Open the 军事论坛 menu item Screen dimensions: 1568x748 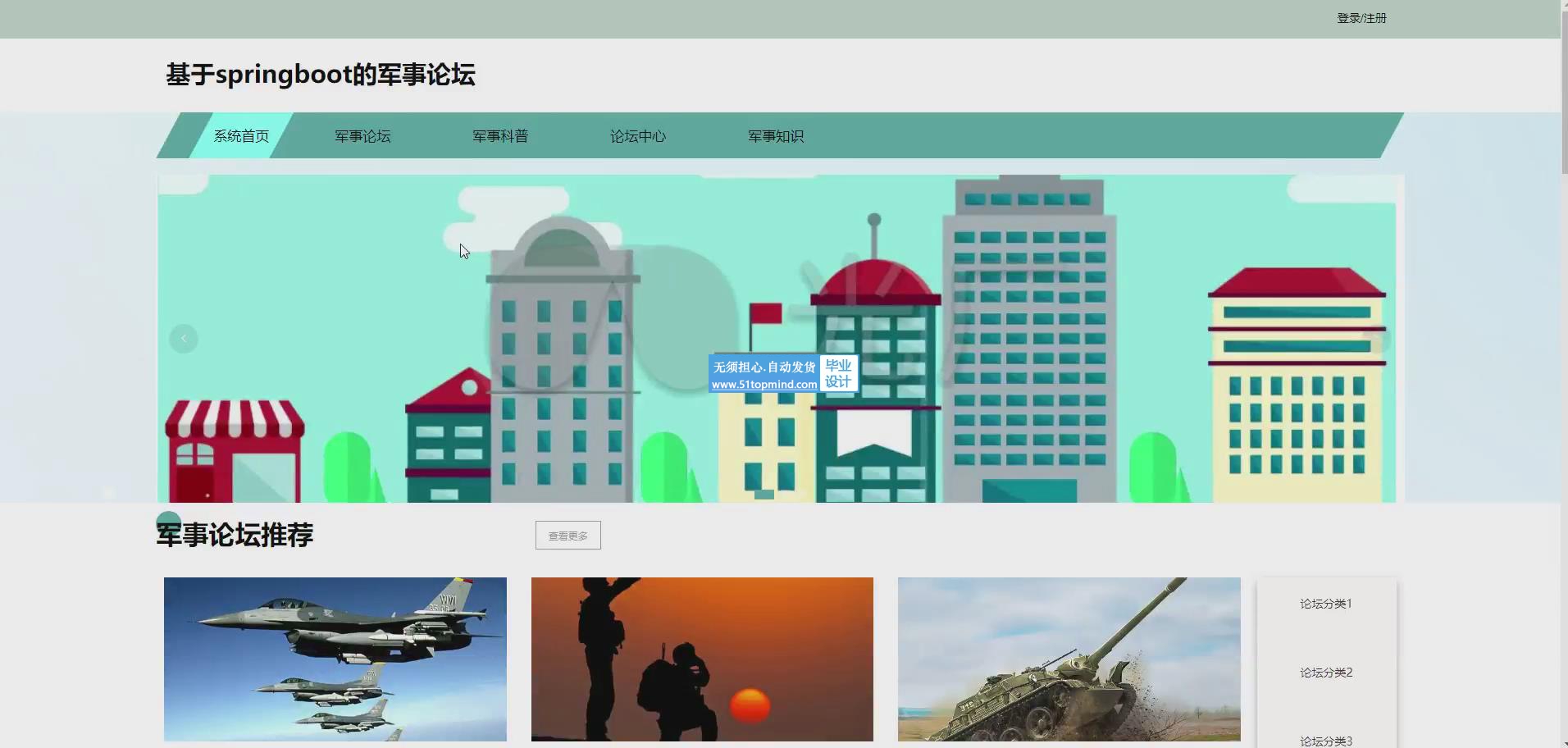[362, 136]
